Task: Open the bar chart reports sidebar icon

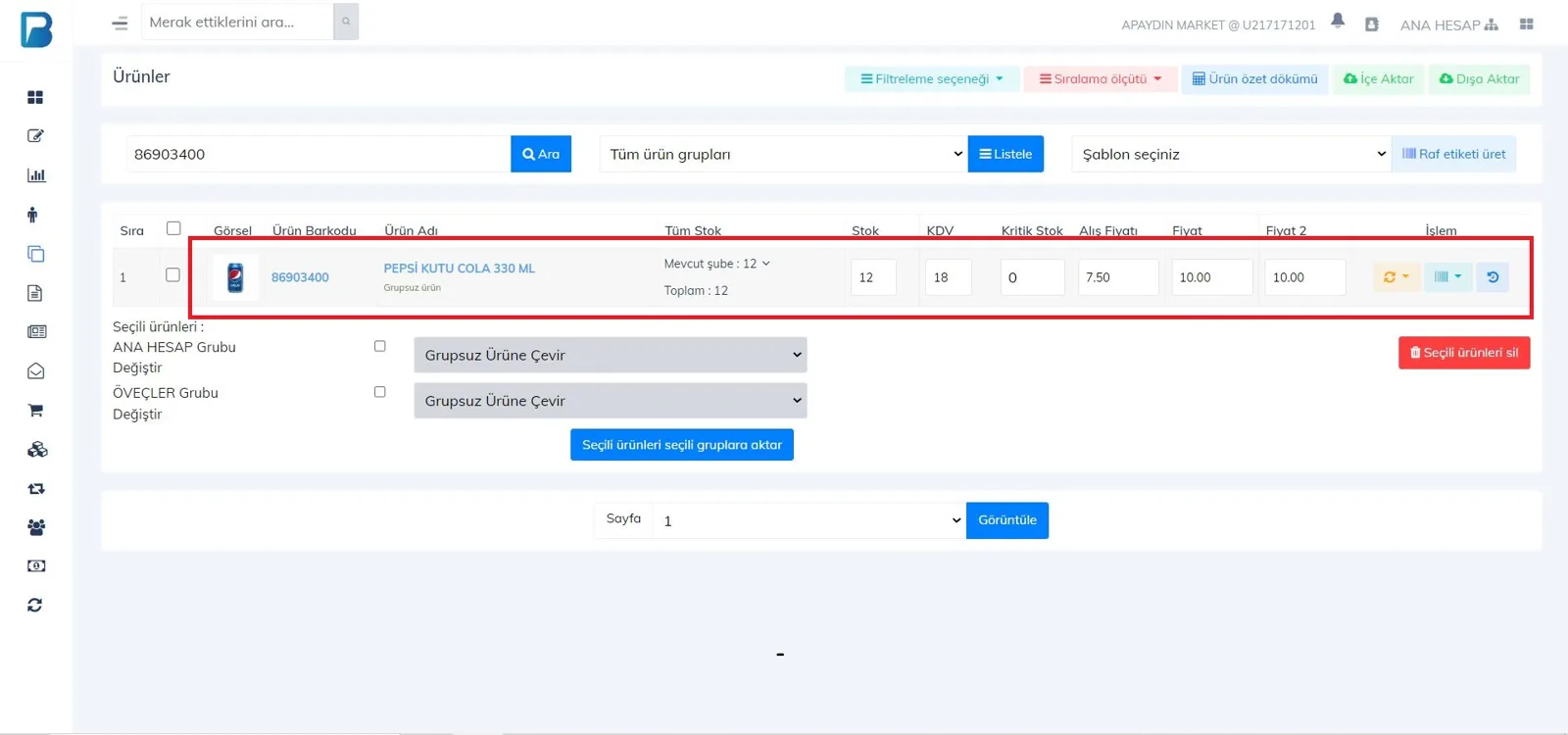Action: coord(36,175)
